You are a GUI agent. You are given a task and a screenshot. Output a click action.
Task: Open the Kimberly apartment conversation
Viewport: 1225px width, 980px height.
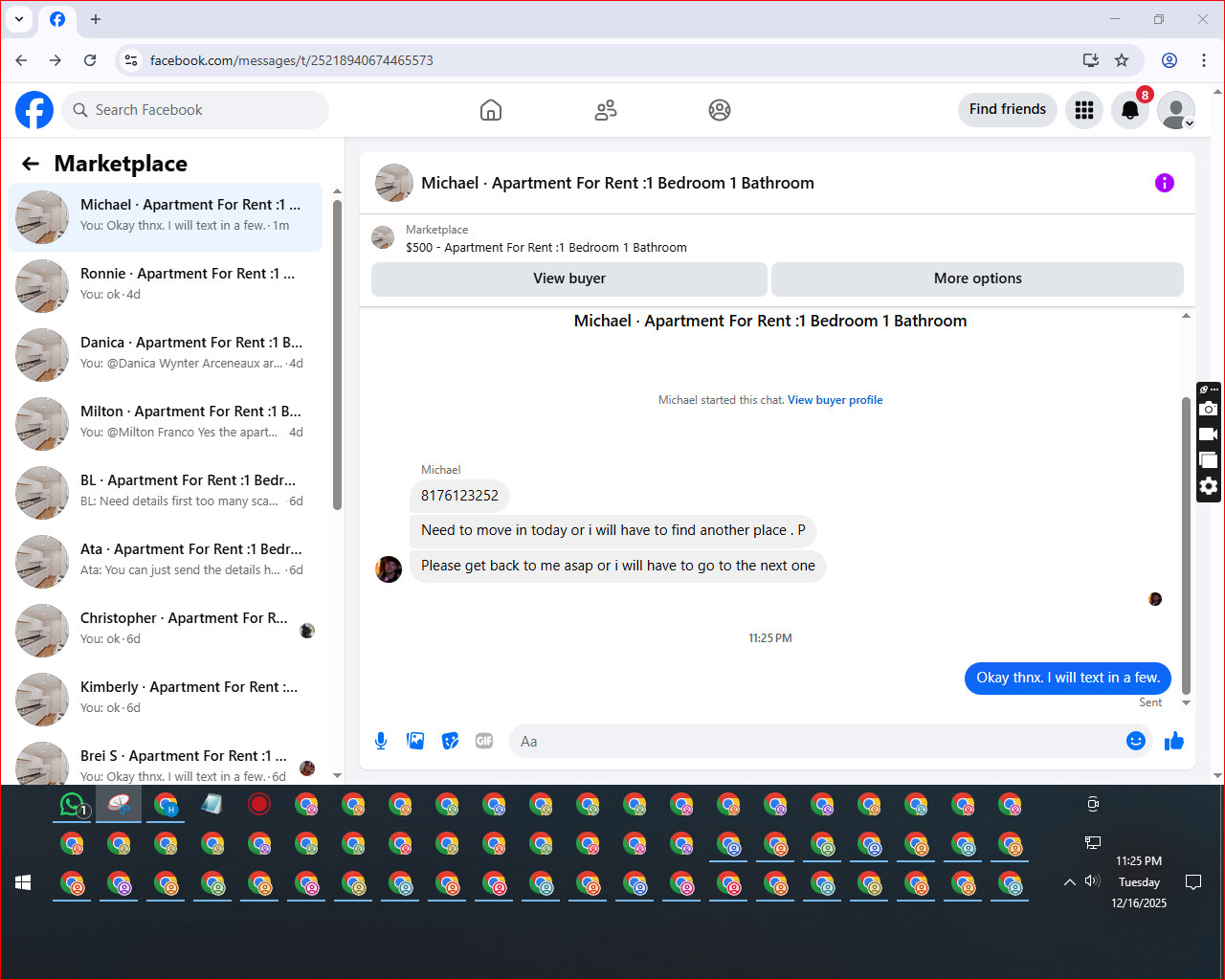(x=165, y=699)
